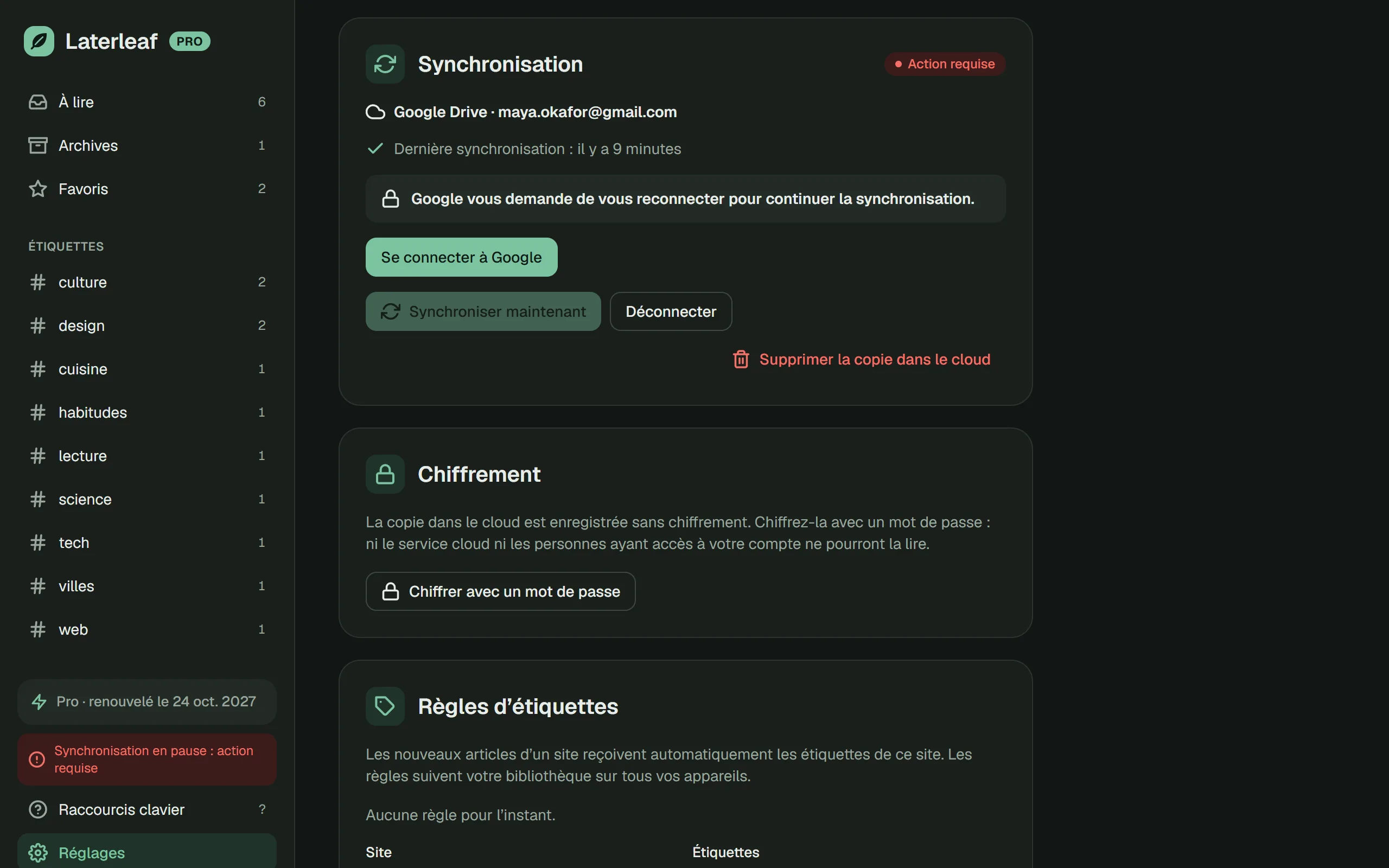This screenshot has width=1389, height=868.
Task: Click the star icon beside Favoris
Action: coord(38,189)
